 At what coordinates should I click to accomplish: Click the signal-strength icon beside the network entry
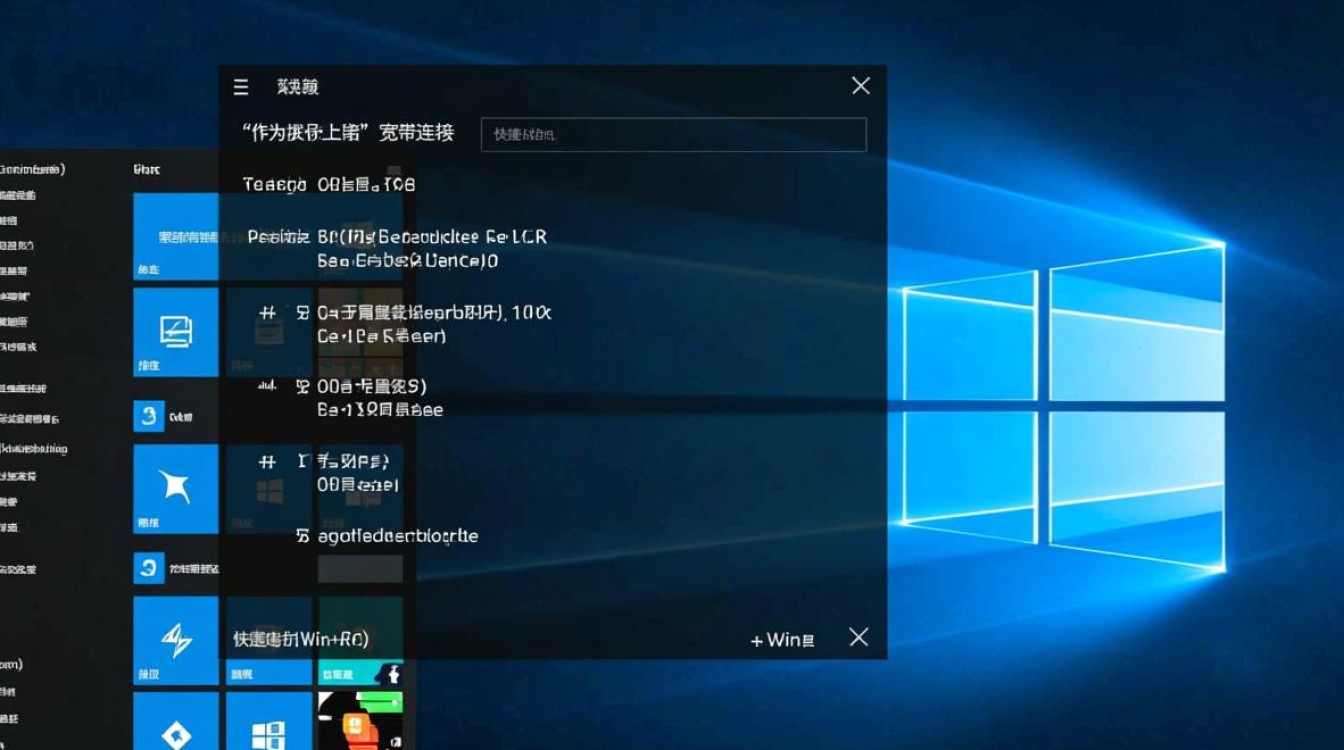(x=268, y=385)
